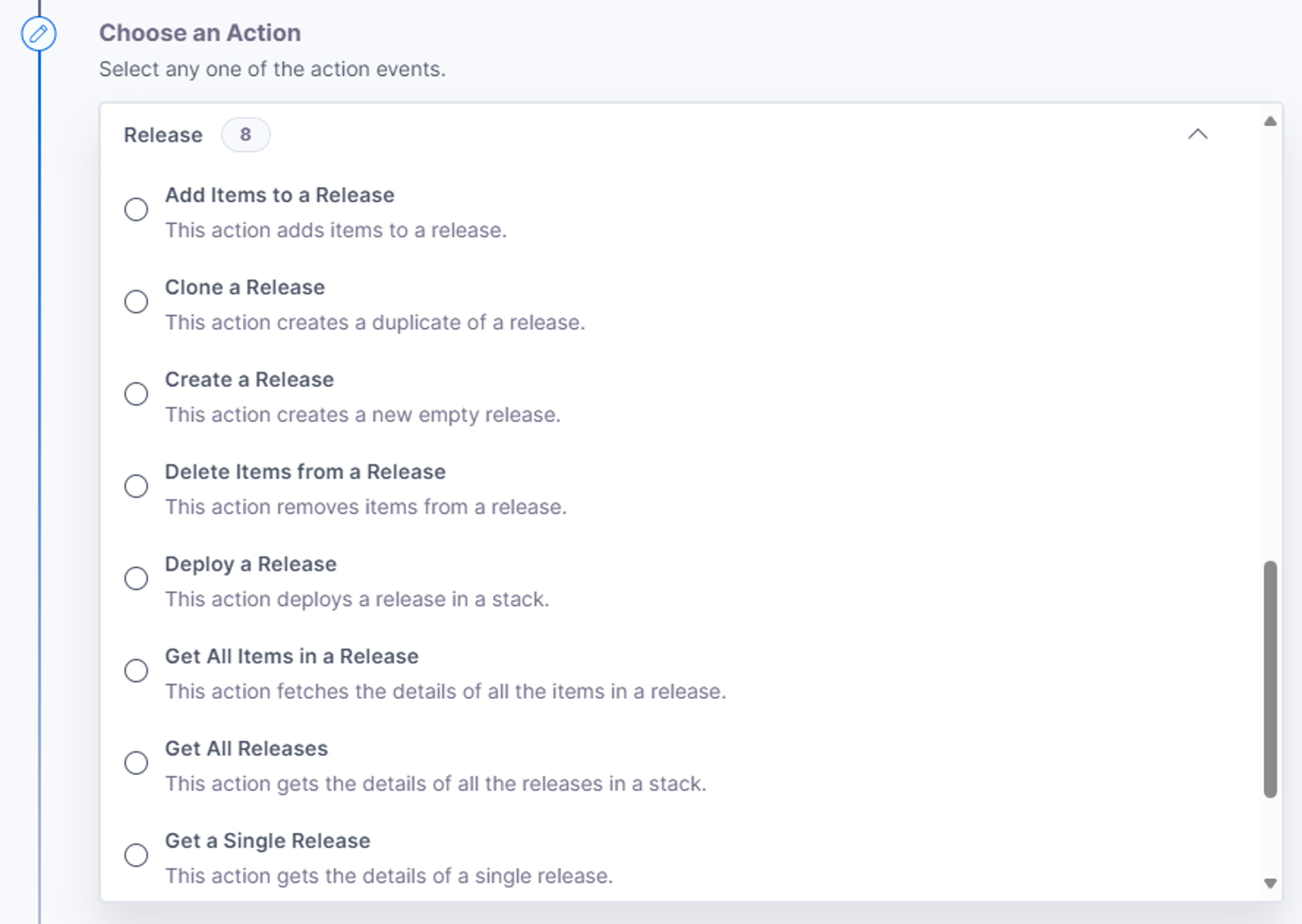Click description 'This action creates a duplicate of a release'

[x=375, y=322]
